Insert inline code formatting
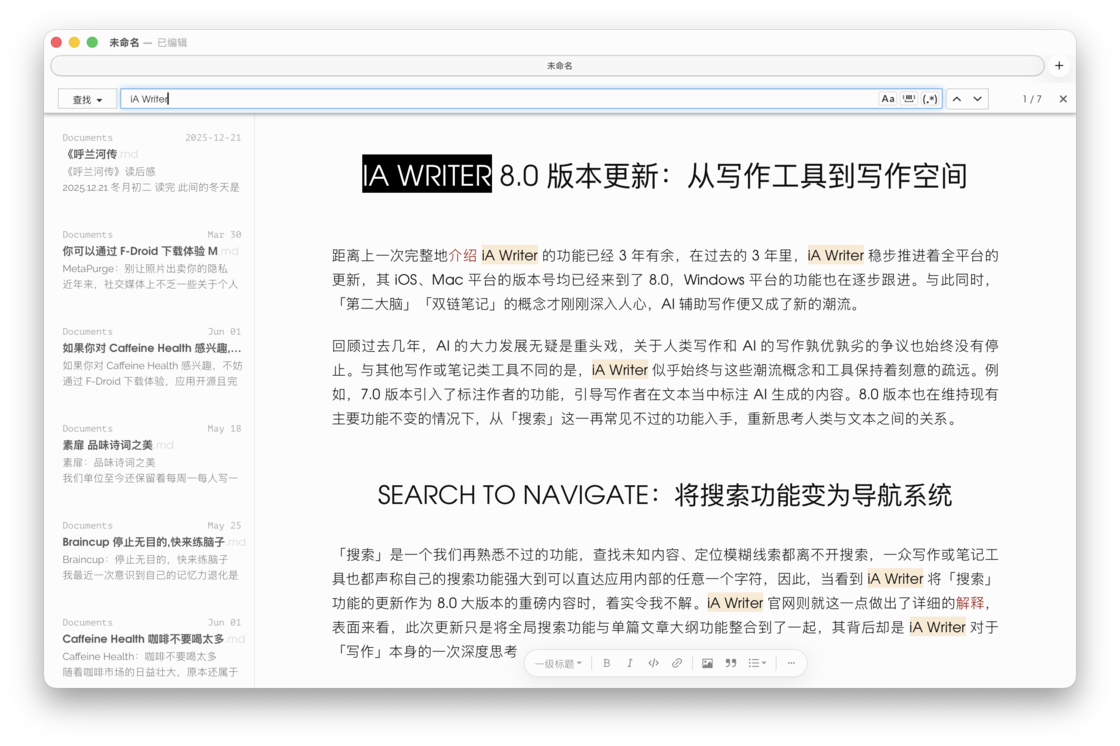 (653, 663)
